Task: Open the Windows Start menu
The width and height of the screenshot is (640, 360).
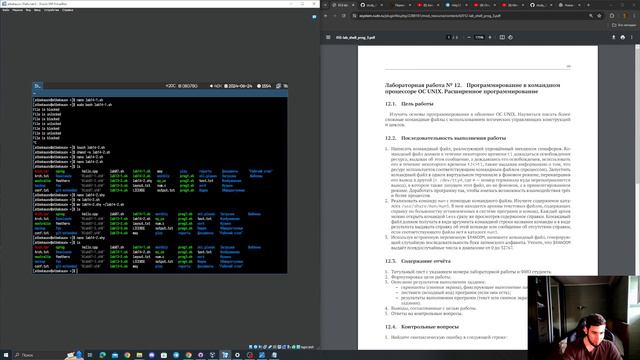Action: coord(6,355)
